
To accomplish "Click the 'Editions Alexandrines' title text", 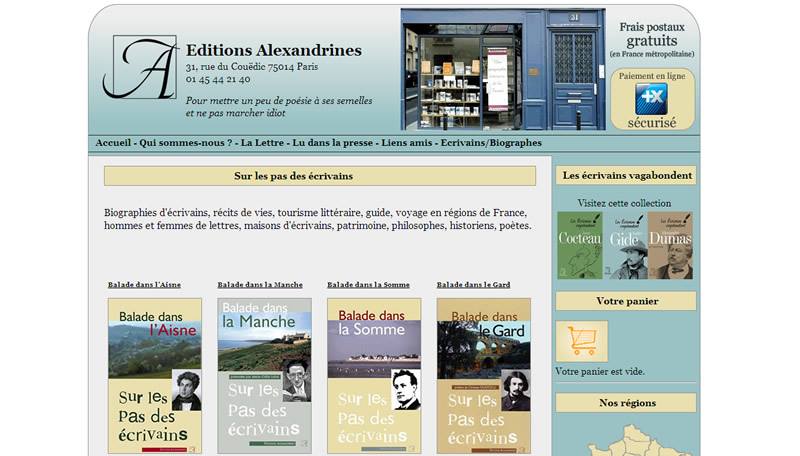I will tap(273, 50).
